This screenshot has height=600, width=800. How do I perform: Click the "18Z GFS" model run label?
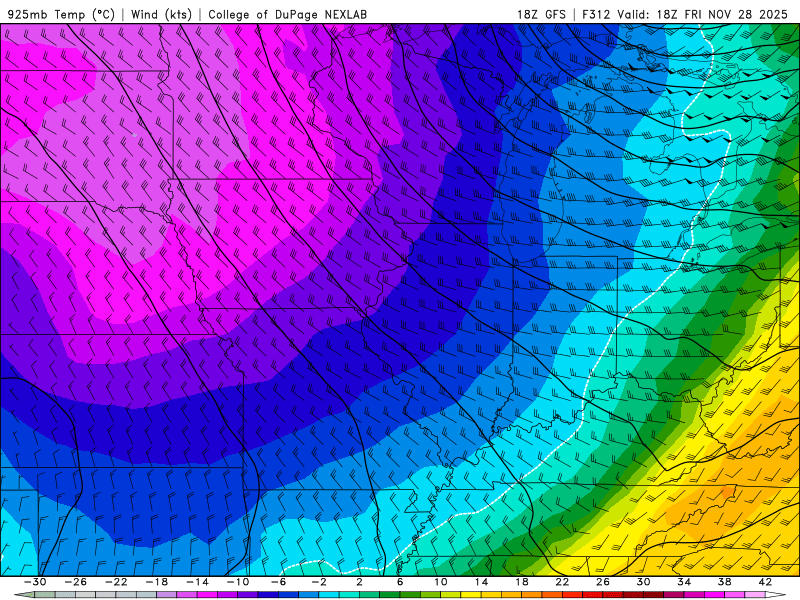[x=541, y=14]
